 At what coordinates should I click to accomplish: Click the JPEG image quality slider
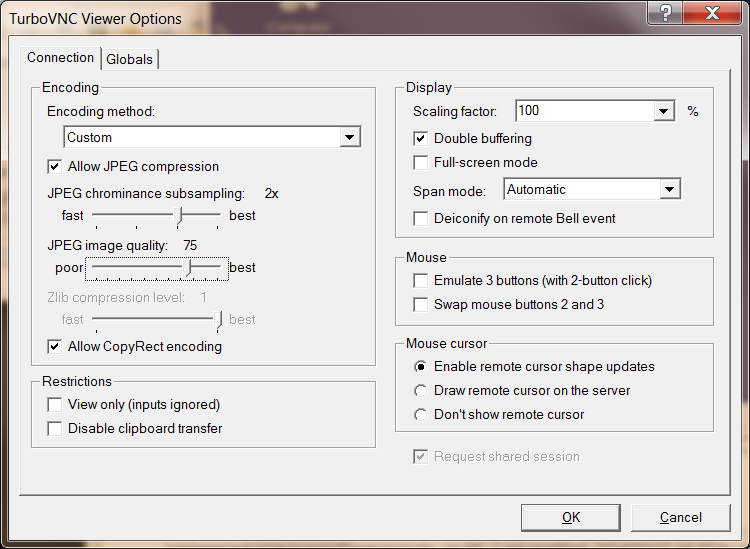coord(156,269)
